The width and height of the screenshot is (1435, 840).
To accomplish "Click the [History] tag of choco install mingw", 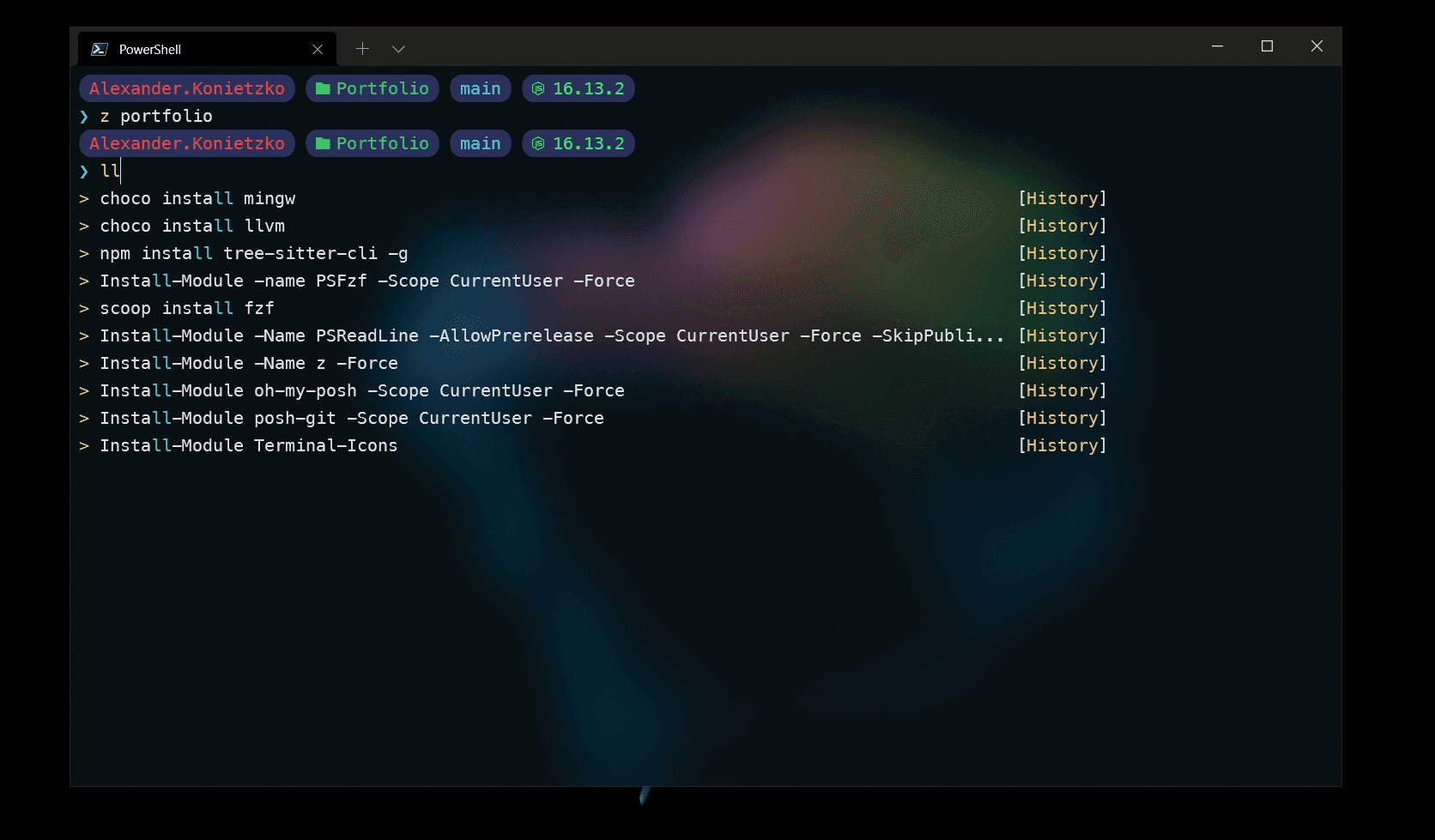I will [x=1063, y=198].
